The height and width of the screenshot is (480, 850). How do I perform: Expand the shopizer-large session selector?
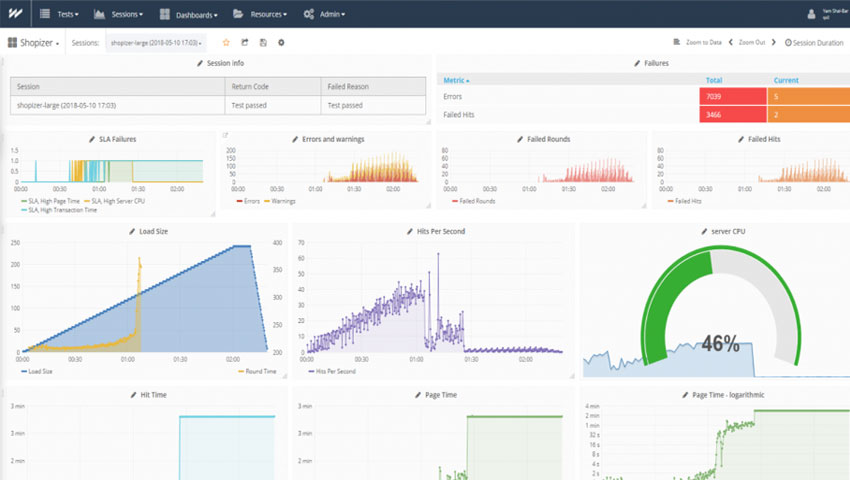(155, 43)
